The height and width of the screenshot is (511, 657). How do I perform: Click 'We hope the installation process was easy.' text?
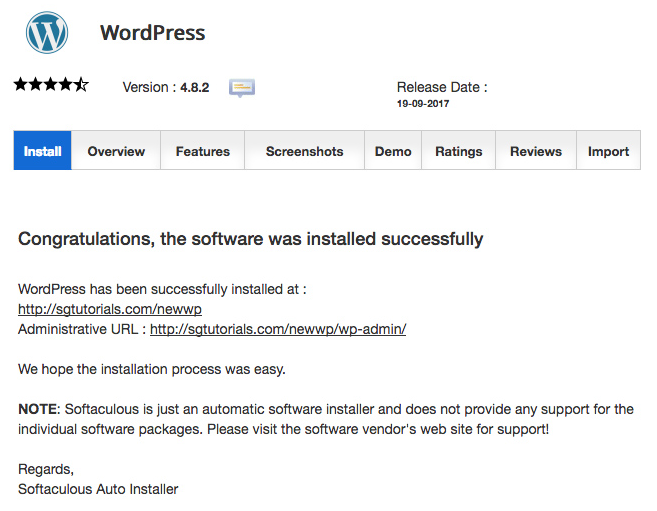pos(152,369)
